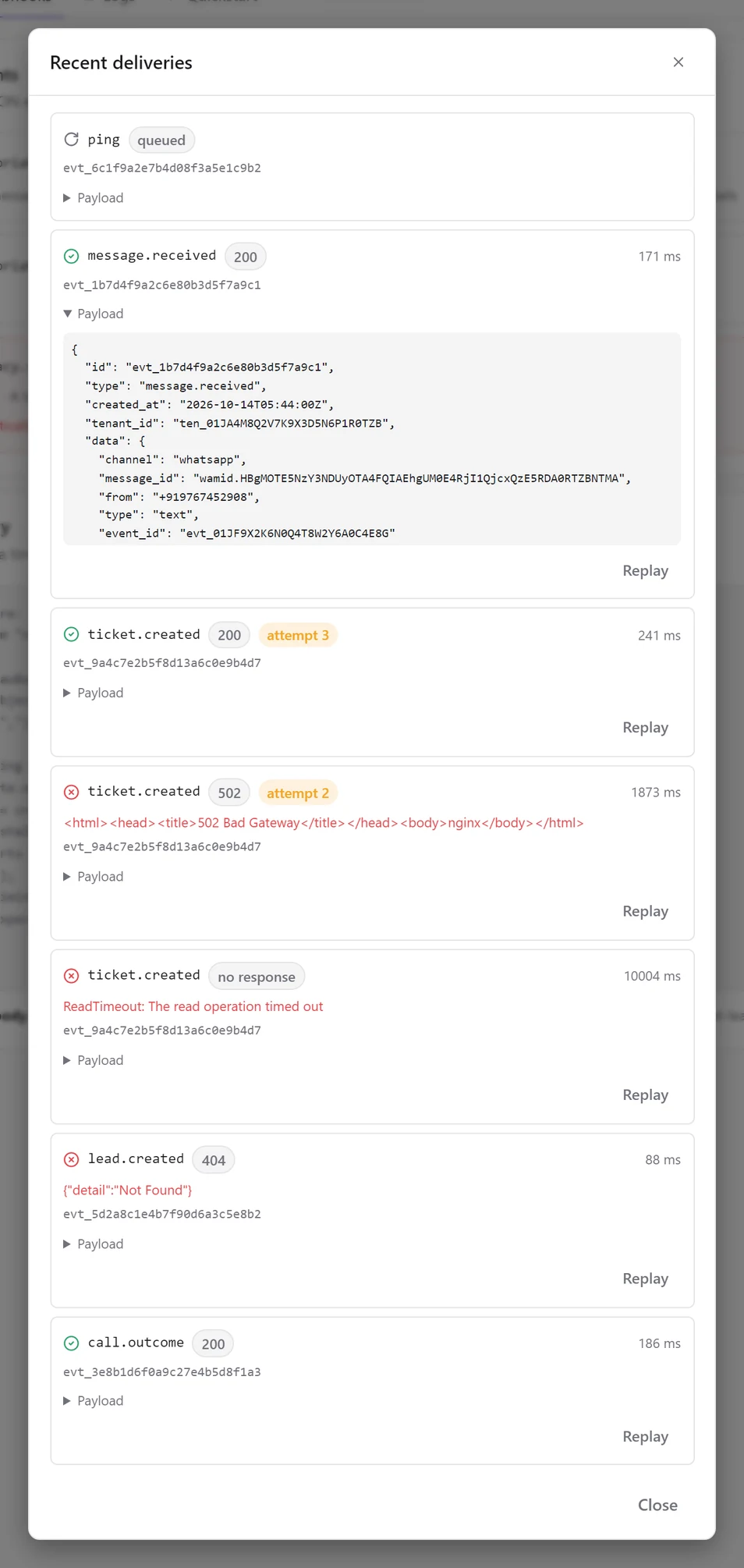
Task: Expand Payload for ticket.created attempt 2
Action: tap(94, 877)
